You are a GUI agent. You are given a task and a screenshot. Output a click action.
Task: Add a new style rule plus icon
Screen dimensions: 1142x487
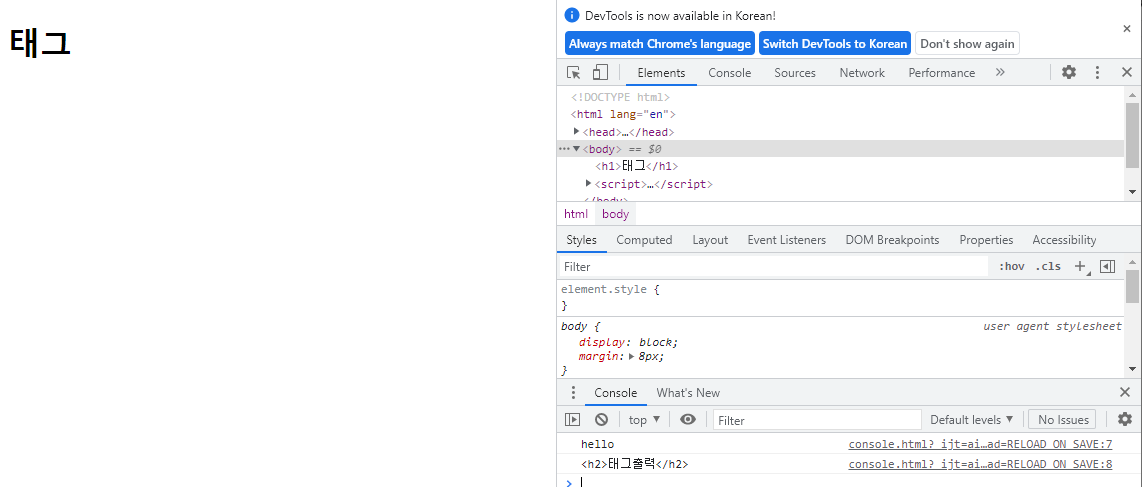pyautogui.click(x=1081, y=266)
